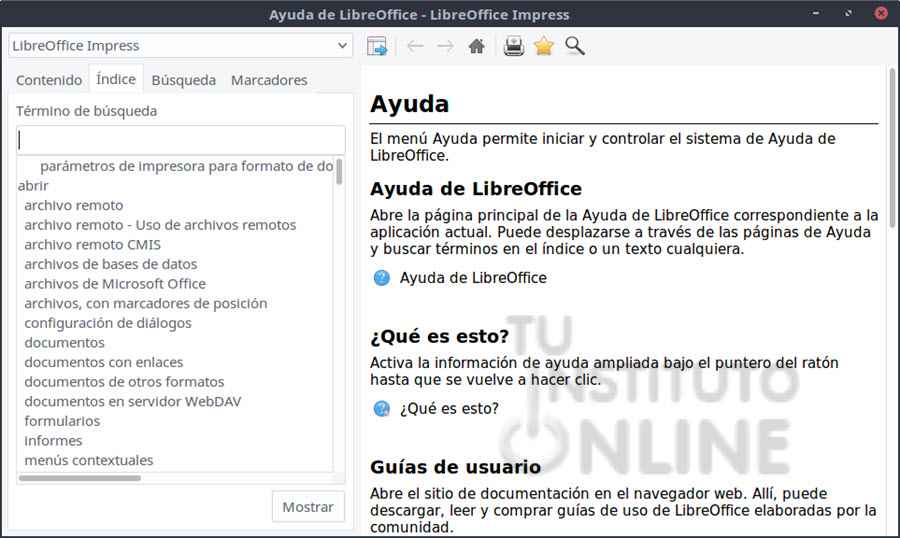
Task: Click the back arrow in toolbar
Action: [x=415, y=46]
